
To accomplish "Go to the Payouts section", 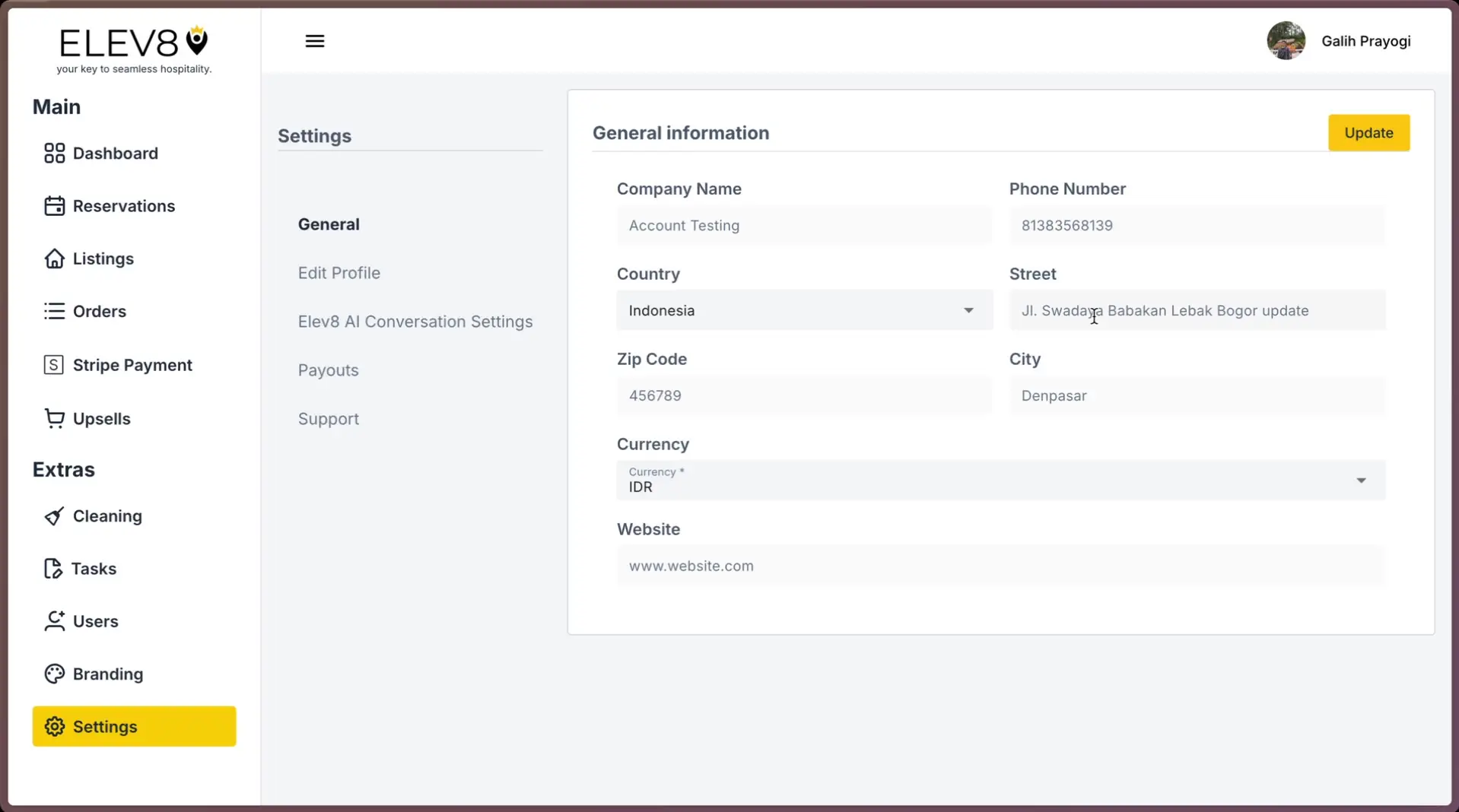I will tap(328, 370).
